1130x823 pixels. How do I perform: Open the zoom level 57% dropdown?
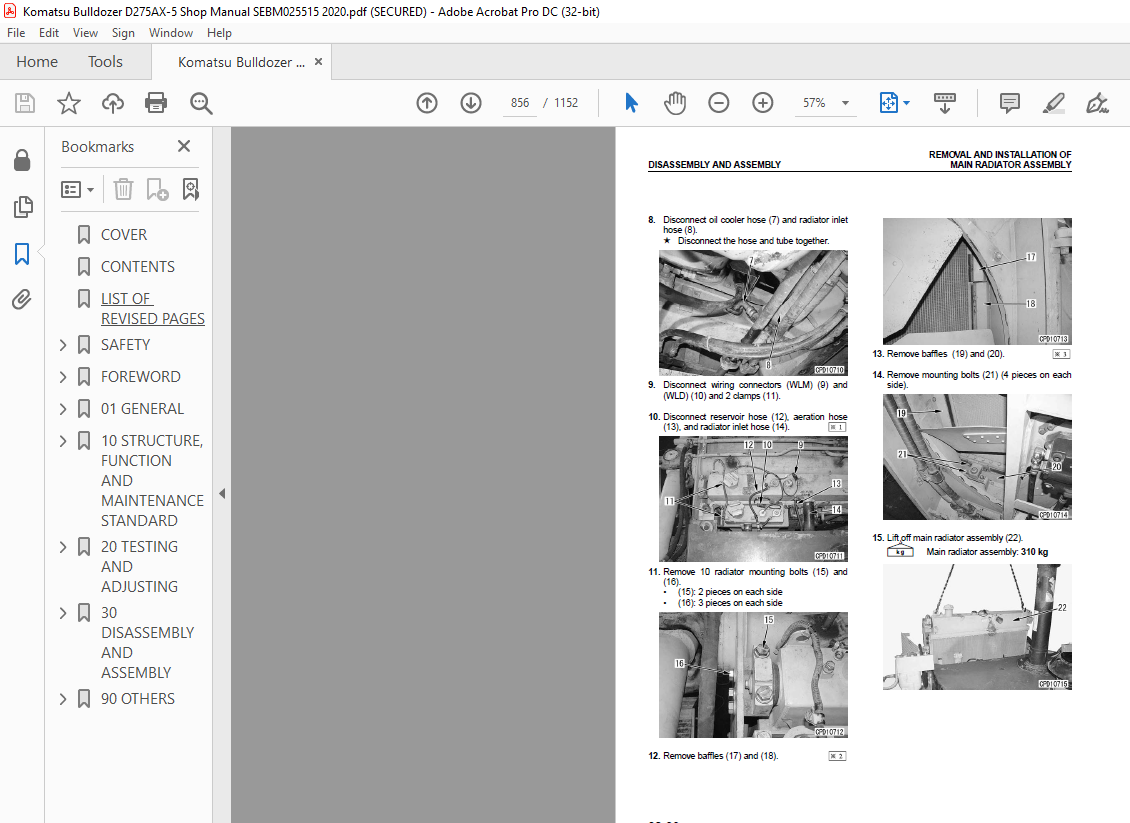tap(845, 103)
